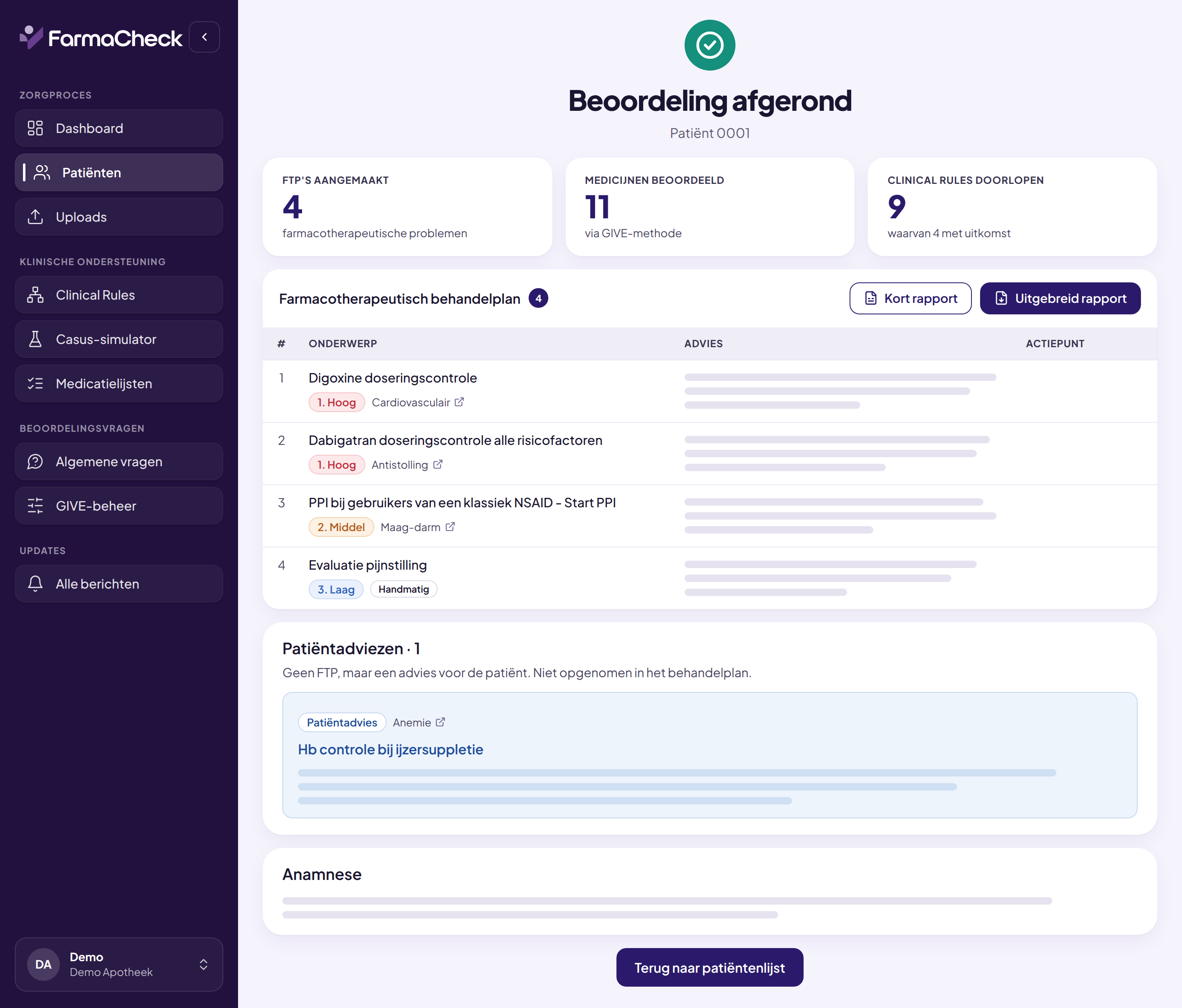Open external link icon next to Cardiovasculair
This screenshot has width=1182, height=1008.
point(459,402)
